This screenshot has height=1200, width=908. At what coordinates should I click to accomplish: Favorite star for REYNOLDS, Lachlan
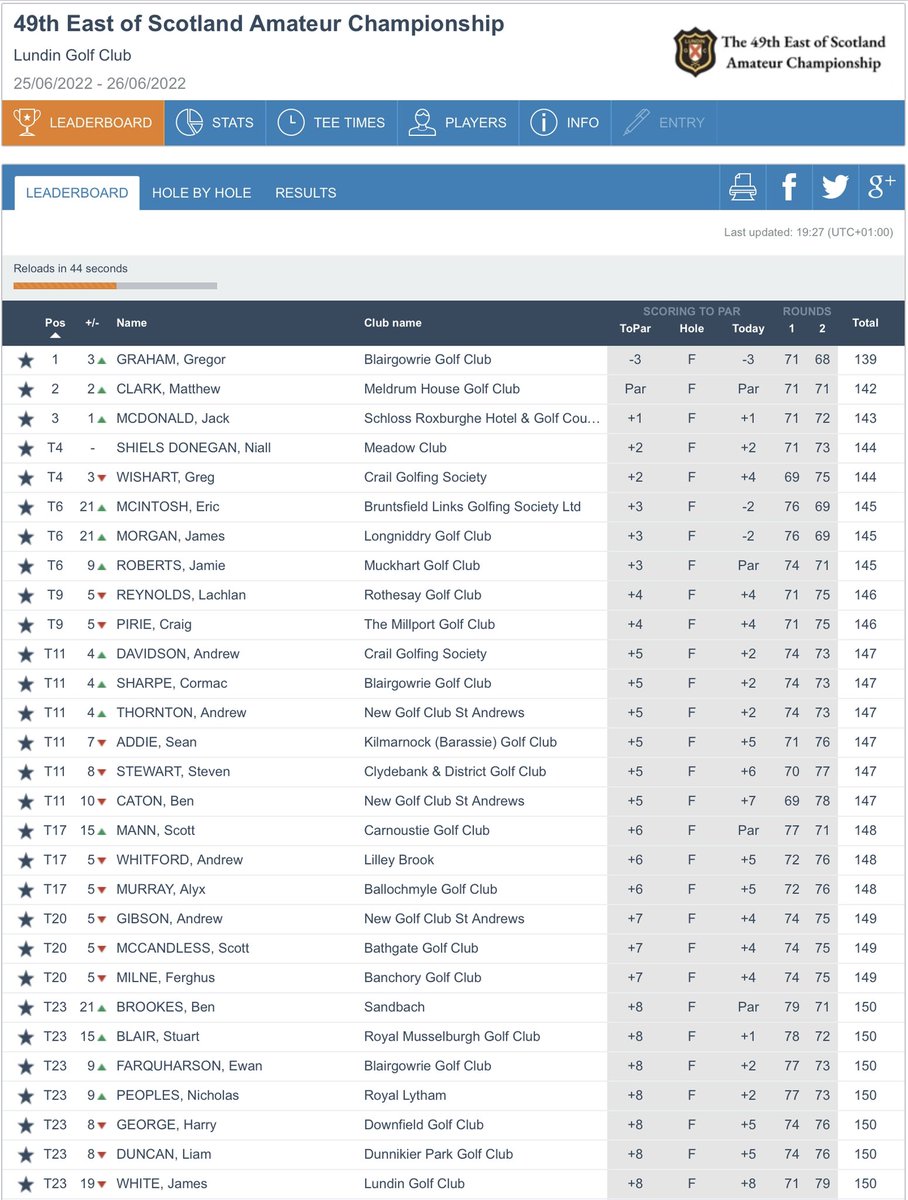(26, 595)
